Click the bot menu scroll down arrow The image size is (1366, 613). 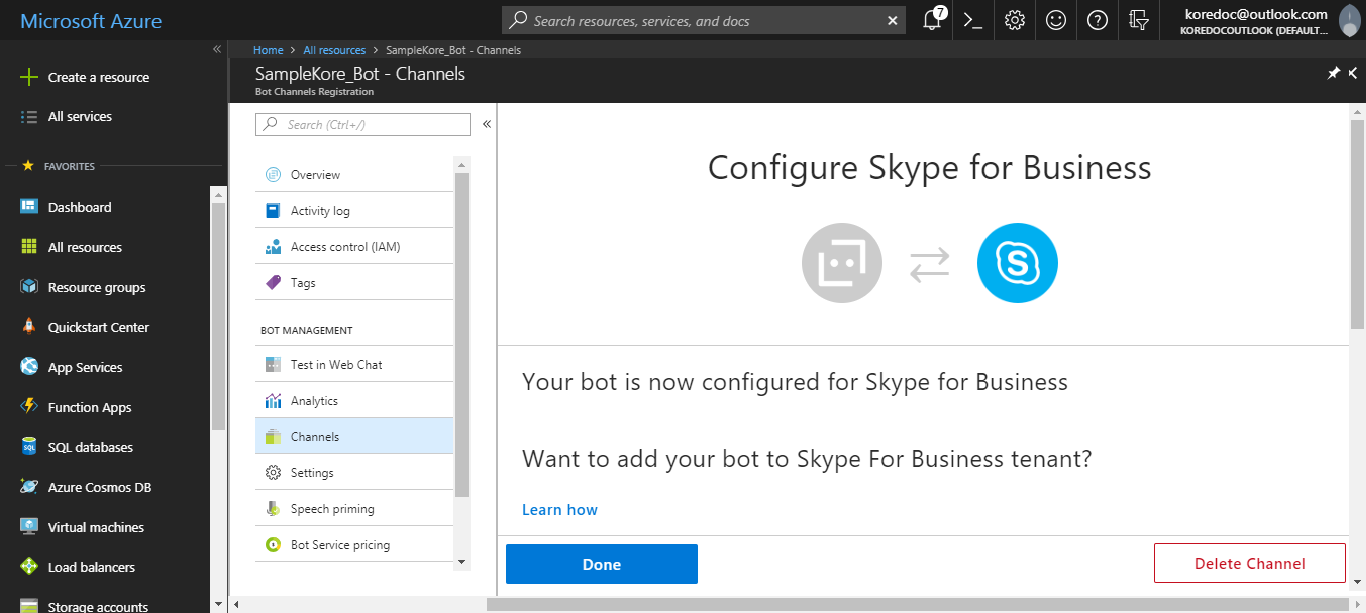point(462,562)
